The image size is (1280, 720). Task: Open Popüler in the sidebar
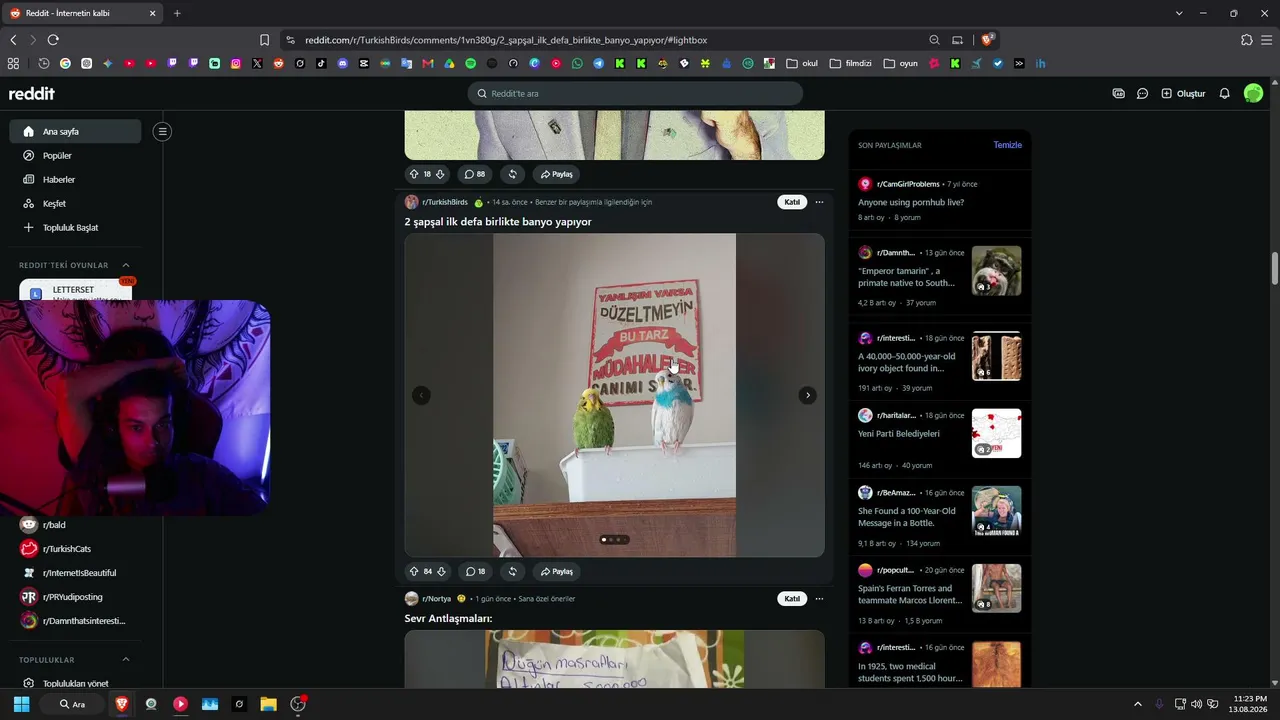click(75, 155)
